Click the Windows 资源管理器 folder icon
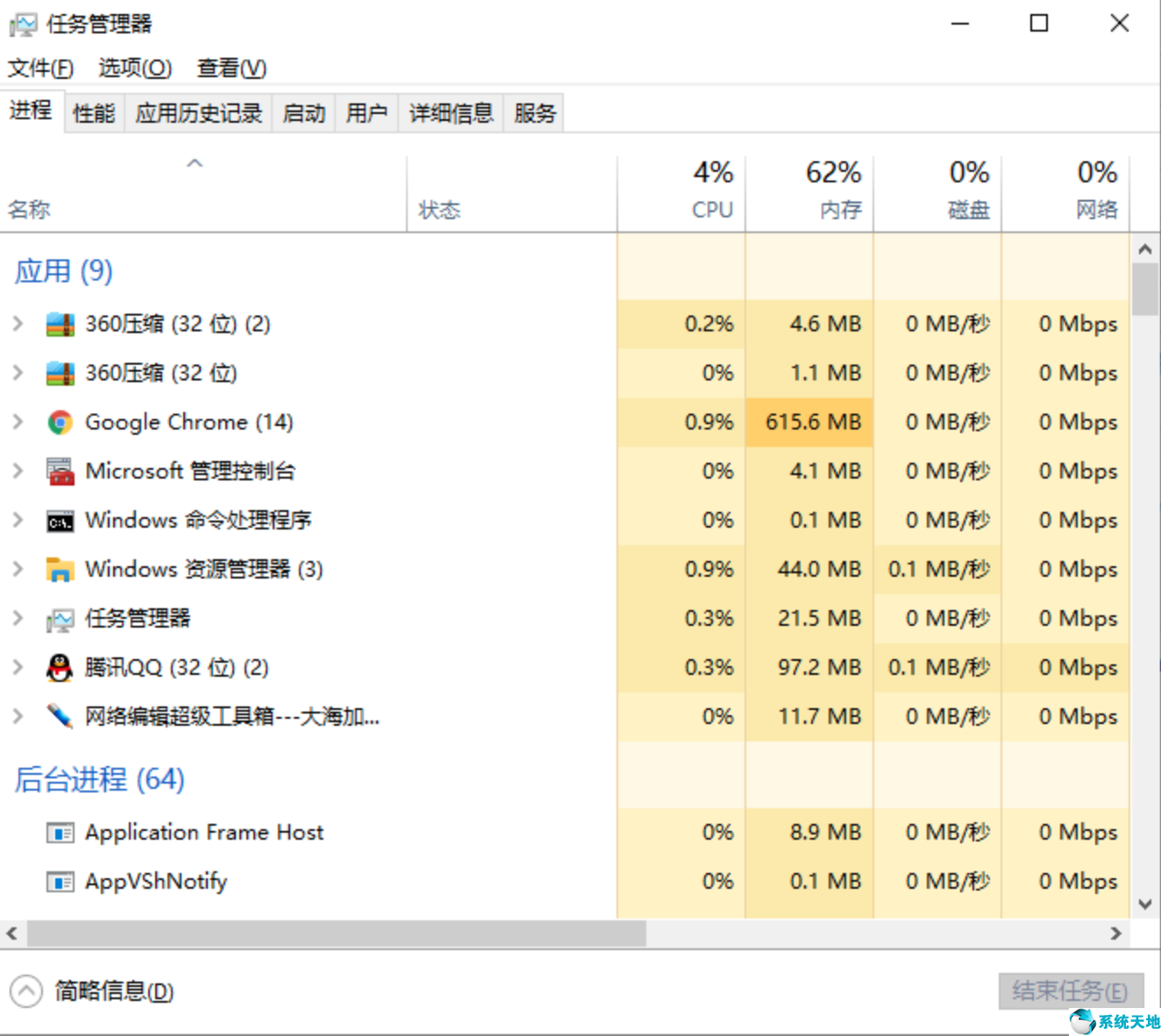The height and width of the screenshot is (1036, 1161). [x=60, y=570]
